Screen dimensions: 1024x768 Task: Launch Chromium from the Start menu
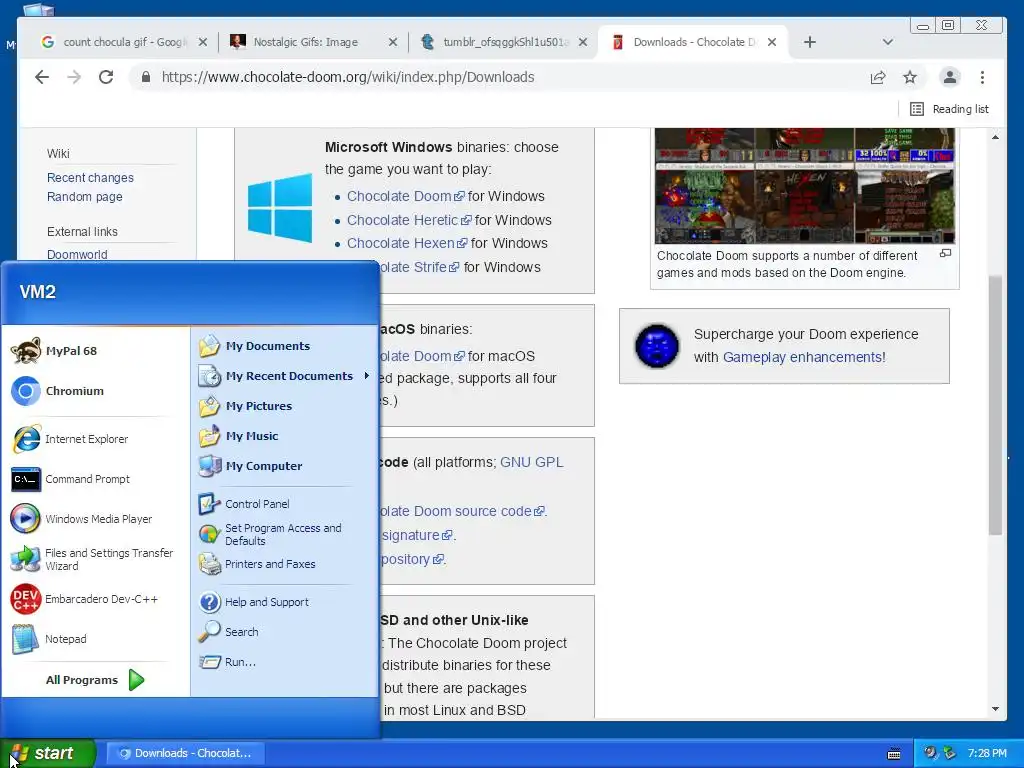[x=95, y=391]
